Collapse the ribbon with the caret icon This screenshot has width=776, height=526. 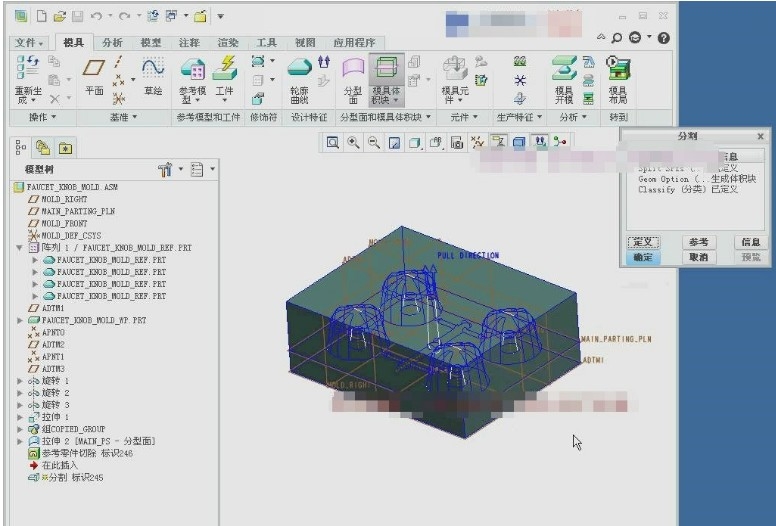(x=601, y=37)
